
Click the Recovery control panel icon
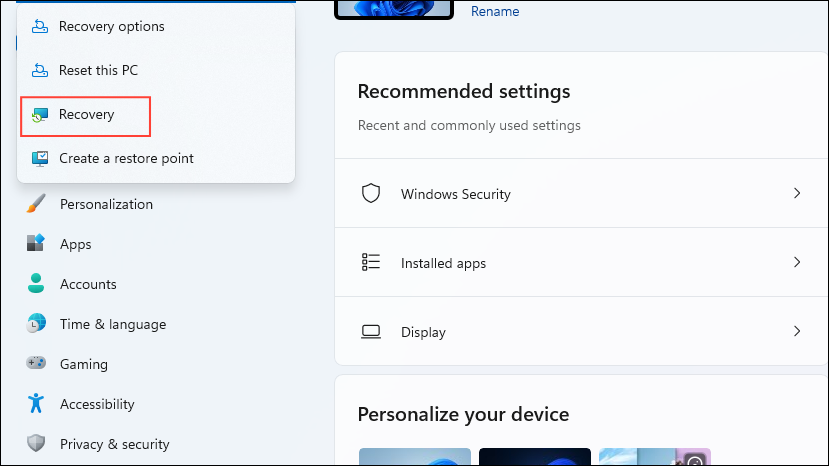coord(40,114)
